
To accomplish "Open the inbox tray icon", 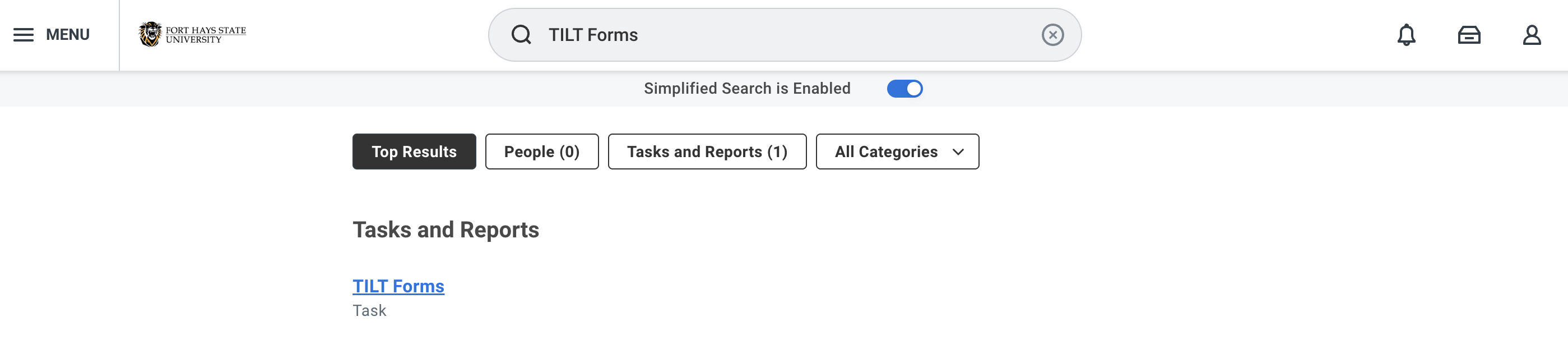I will pyautogui.click(x=1469, y=35).
